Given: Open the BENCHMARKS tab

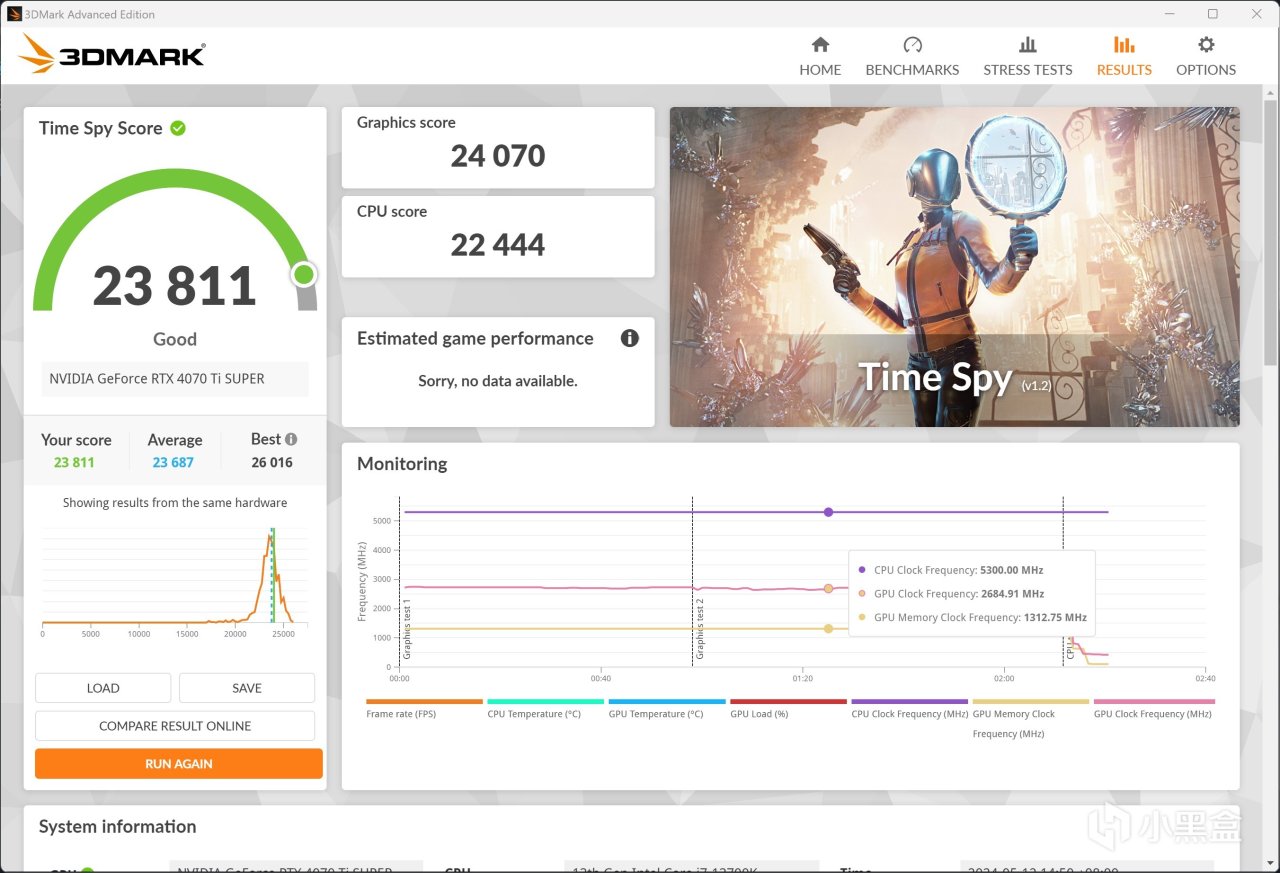Looking at the screenshot, I should (912, 56).
